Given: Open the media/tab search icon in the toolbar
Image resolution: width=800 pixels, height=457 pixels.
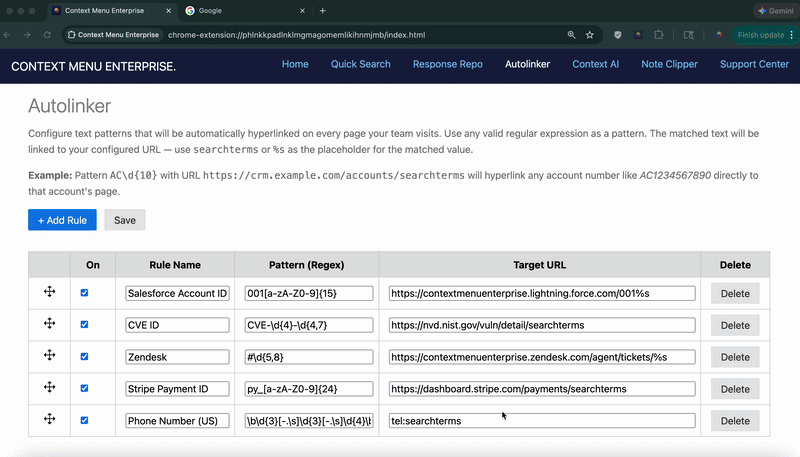Looking at the screenshot, I should click(688, 35).
